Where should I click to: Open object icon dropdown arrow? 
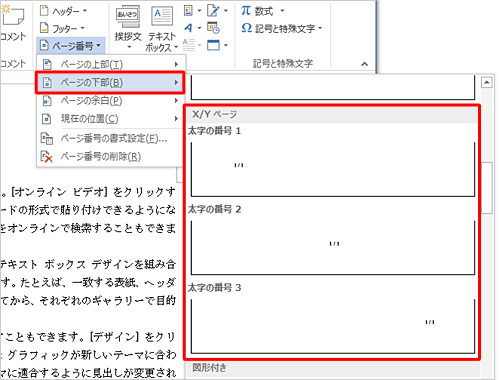pyautogui.click(x=226, y=45)
